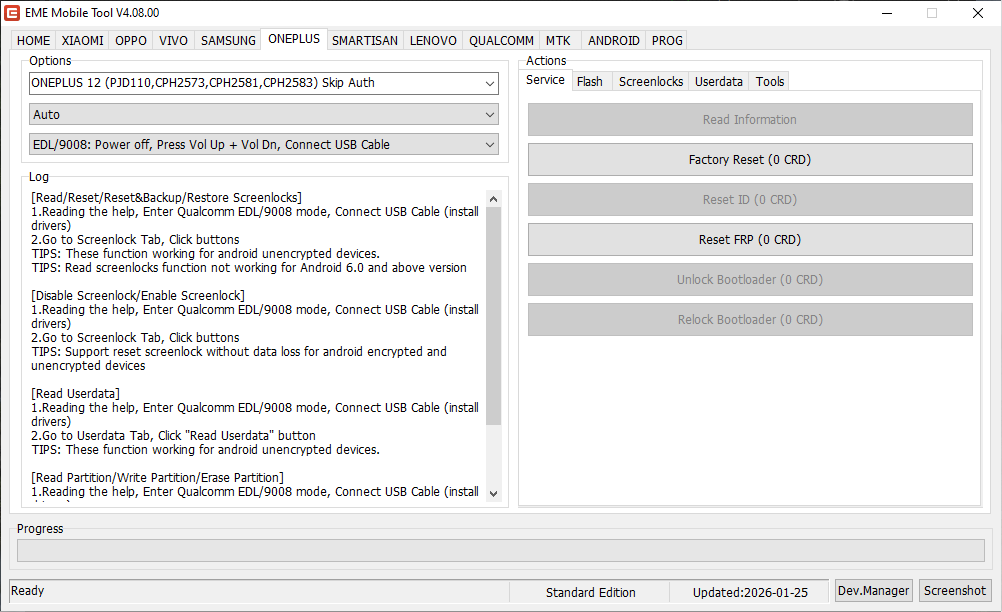Expand the EDL/9008 connection mode dropdown

(264, 145)
